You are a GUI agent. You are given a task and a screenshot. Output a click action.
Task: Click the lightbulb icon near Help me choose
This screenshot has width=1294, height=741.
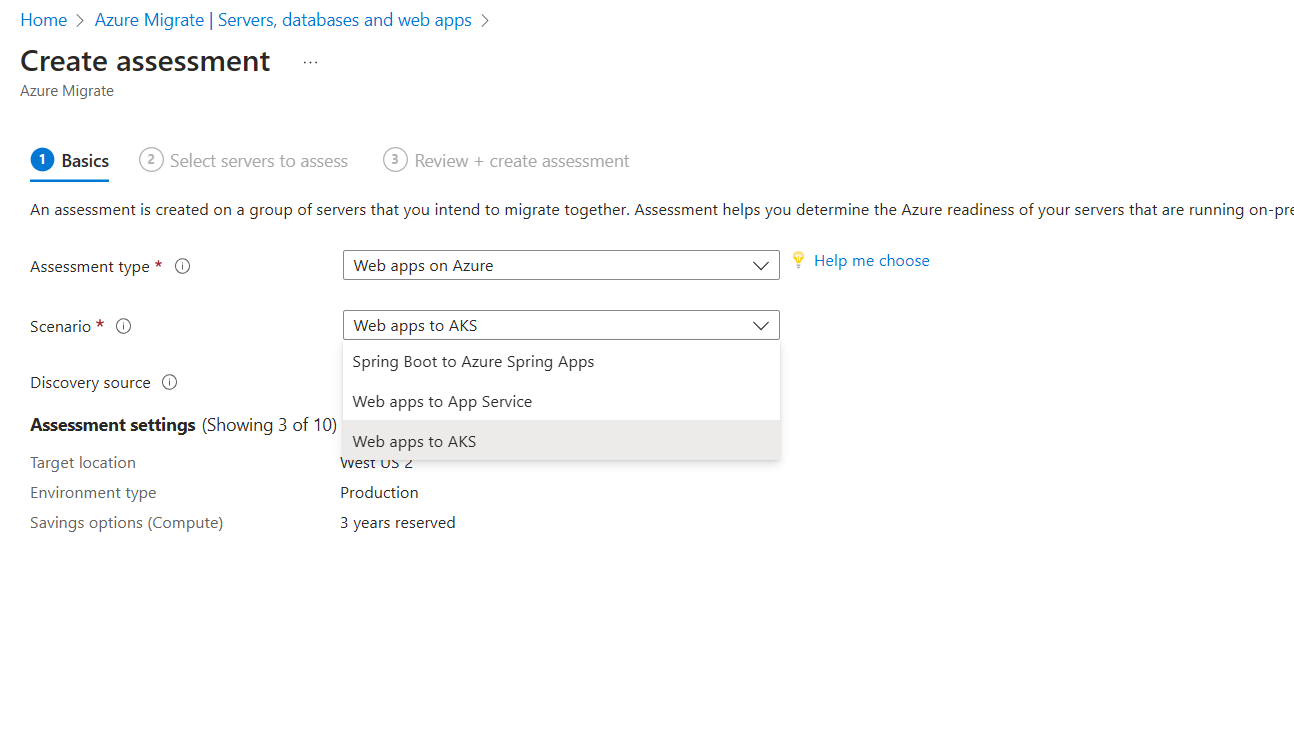798,260
